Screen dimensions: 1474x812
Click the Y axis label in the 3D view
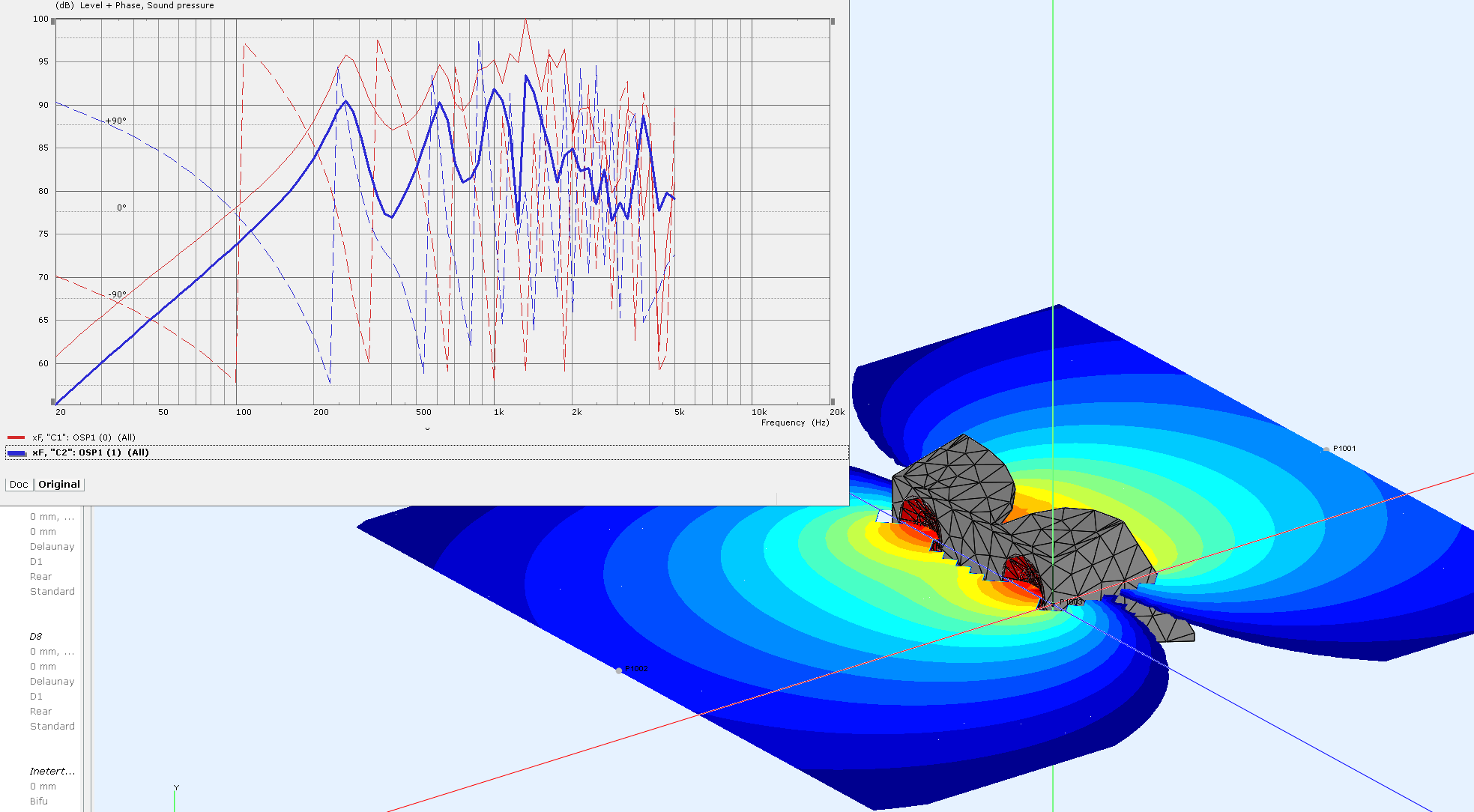point(176,788)
